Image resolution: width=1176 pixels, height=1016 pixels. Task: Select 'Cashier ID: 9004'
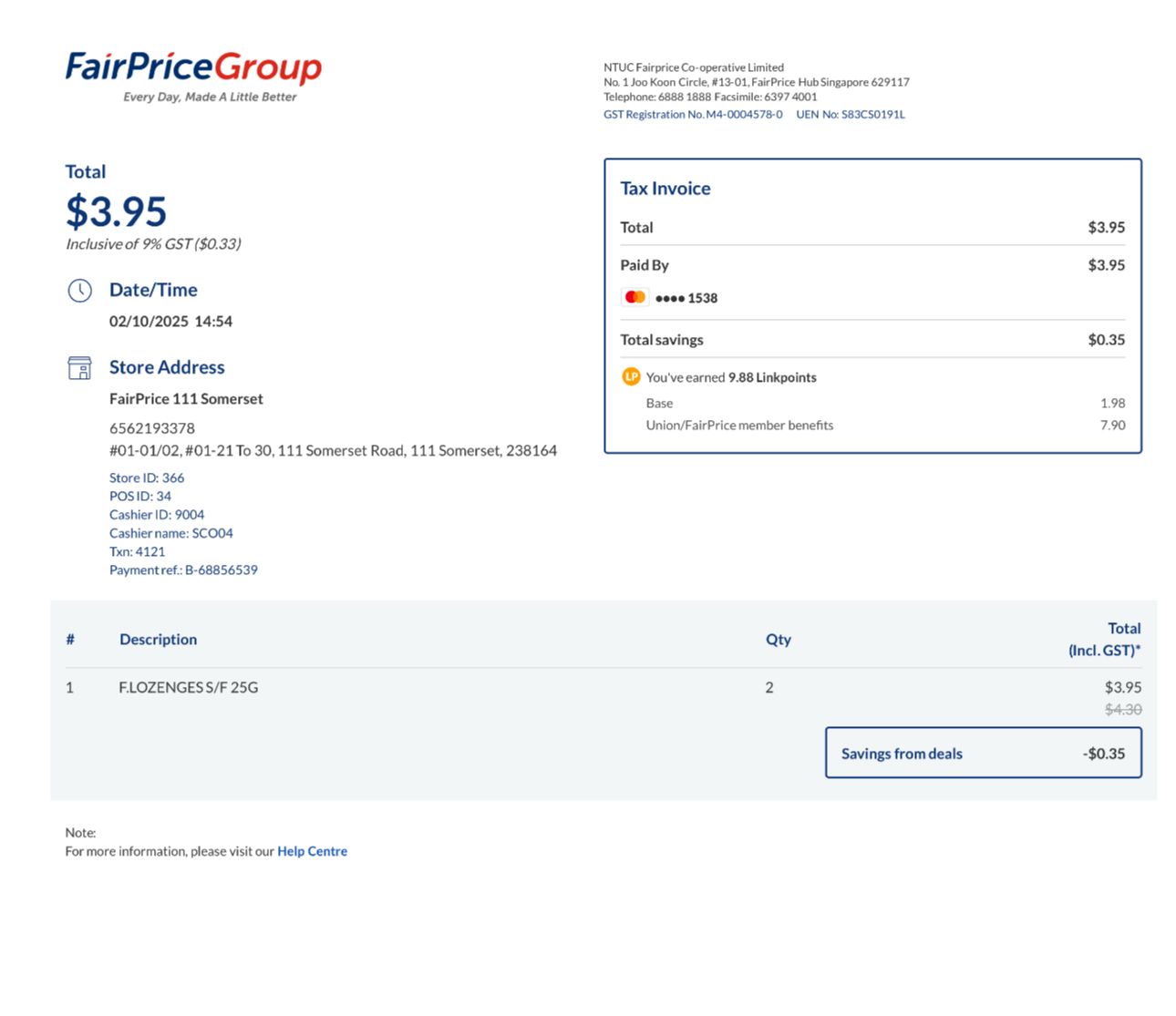click(157, 515)
